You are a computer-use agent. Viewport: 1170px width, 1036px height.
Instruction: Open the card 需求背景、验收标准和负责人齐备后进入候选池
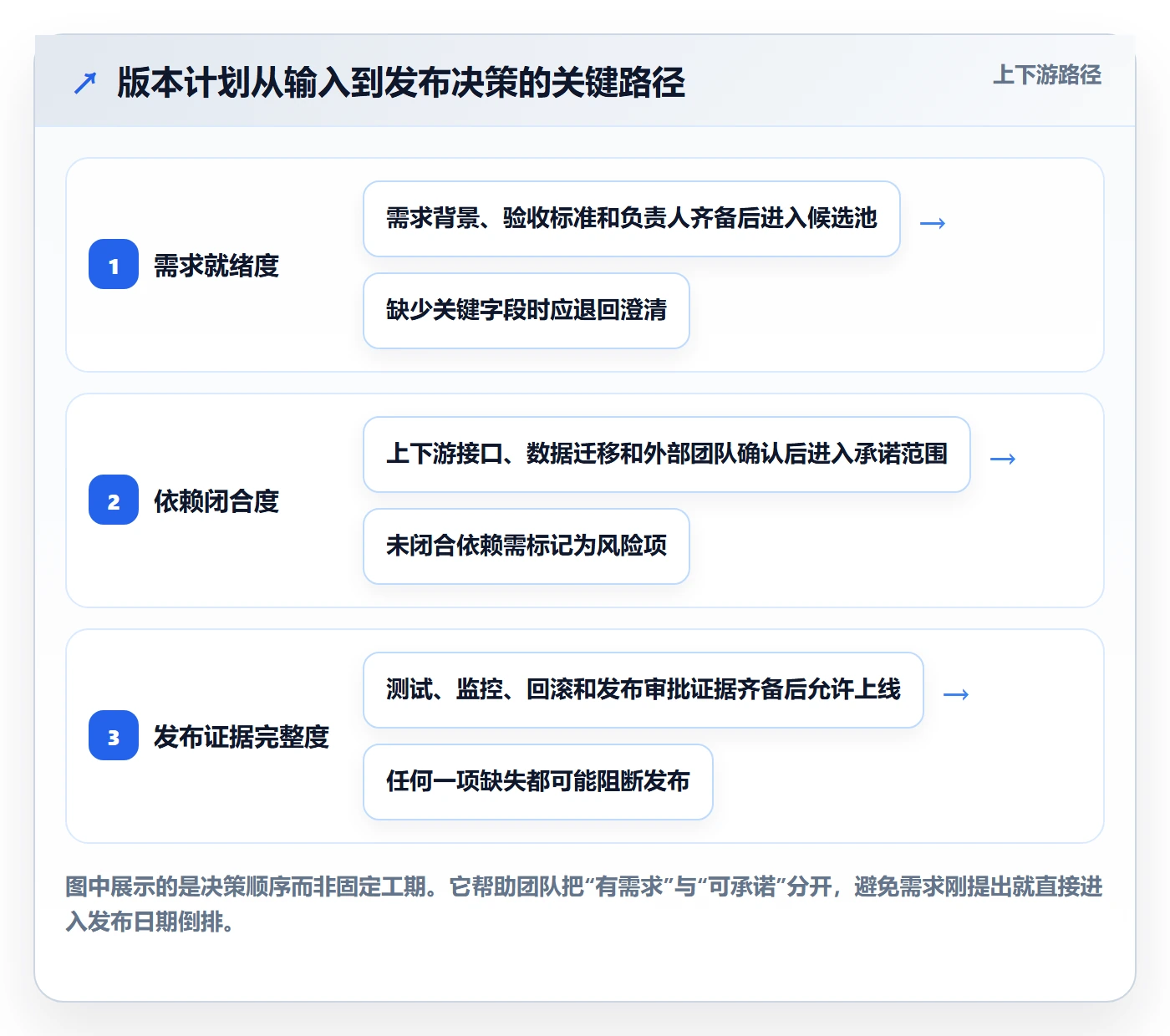point(632,219)
